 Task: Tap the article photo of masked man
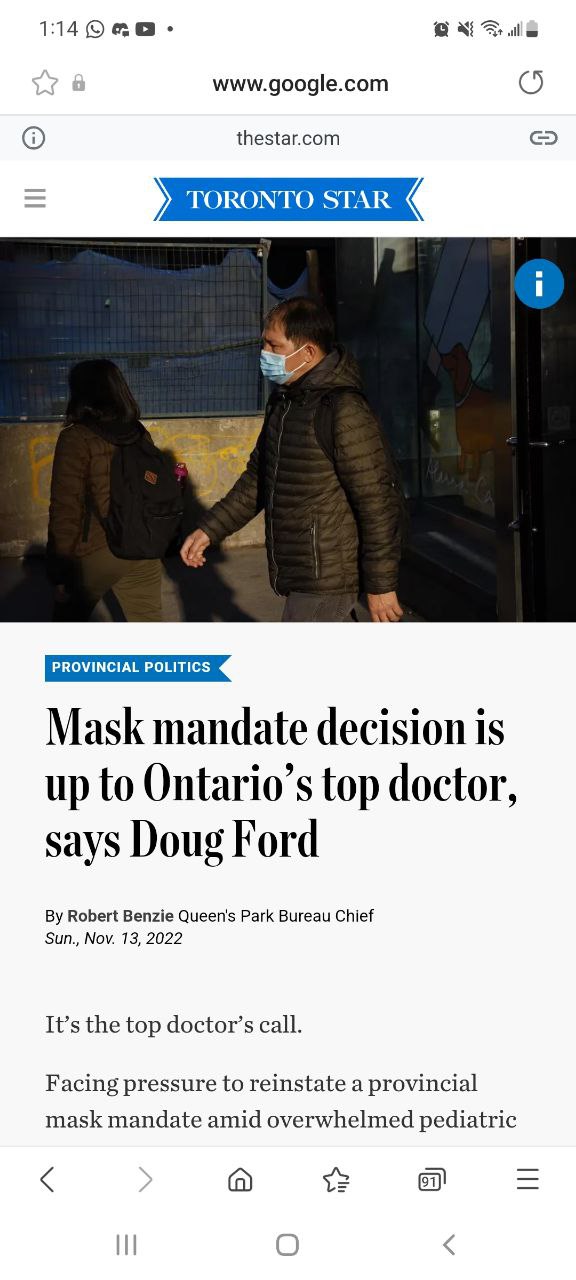point(288,430)
